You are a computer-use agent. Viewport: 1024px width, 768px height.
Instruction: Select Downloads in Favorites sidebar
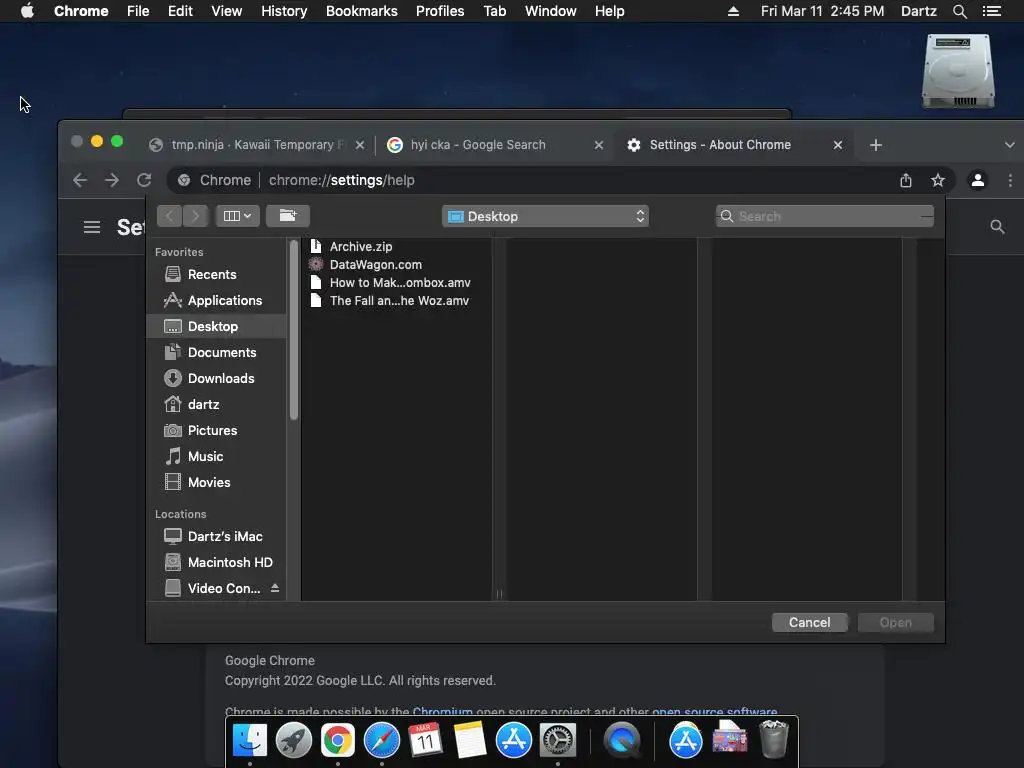(217, 378)
